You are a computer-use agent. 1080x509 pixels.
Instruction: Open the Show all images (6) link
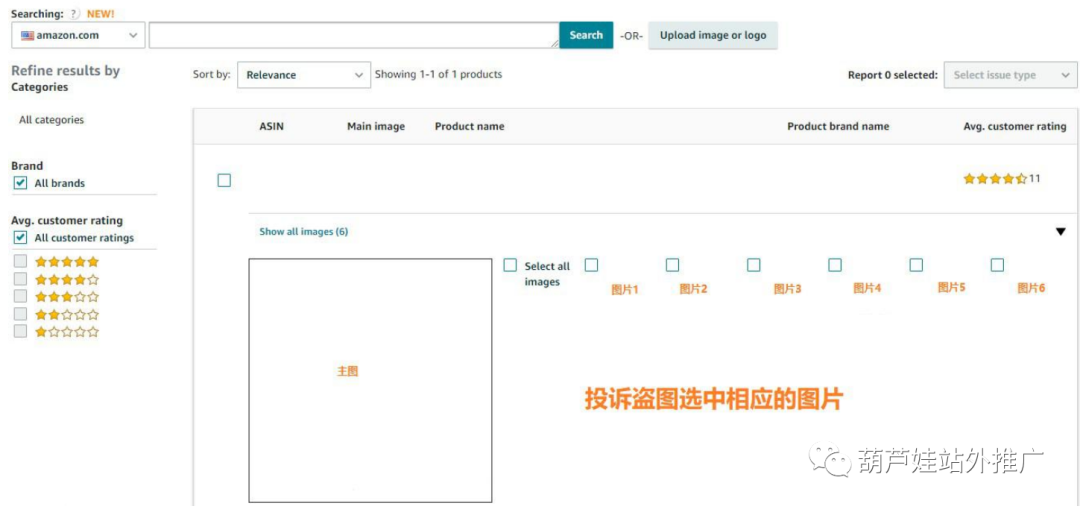304,231
